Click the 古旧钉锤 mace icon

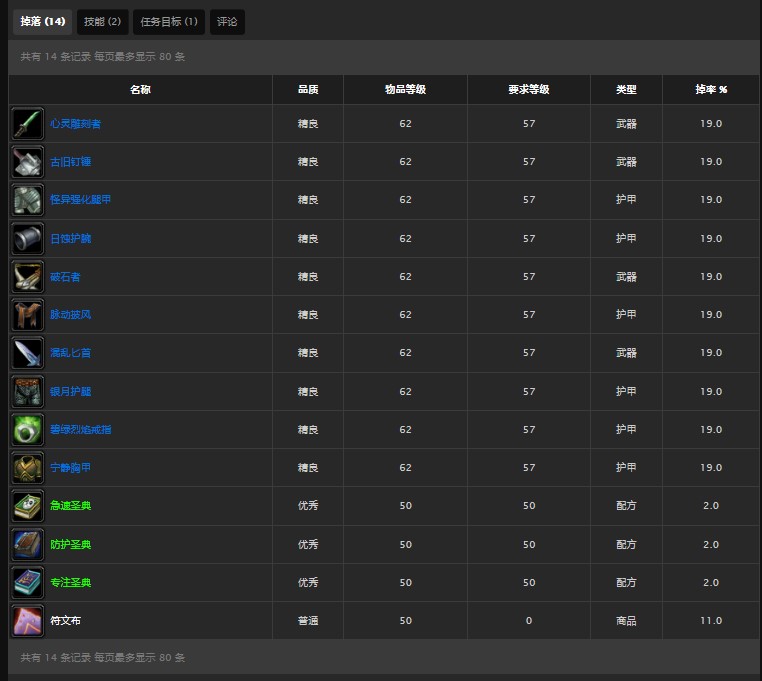pos(27,162)
